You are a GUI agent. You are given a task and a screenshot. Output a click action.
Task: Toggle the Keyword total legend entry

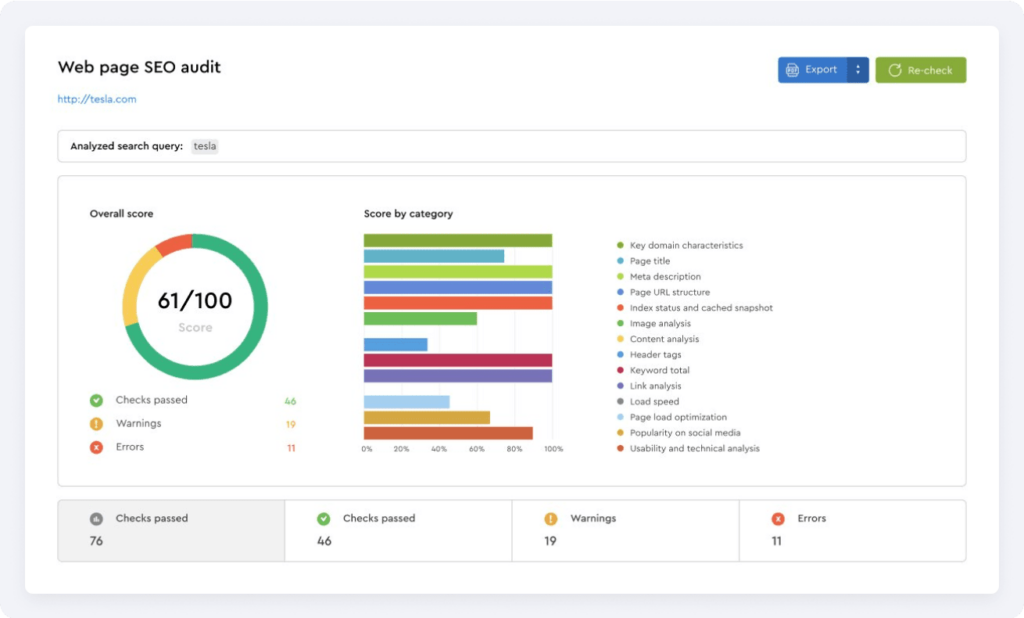659,370
